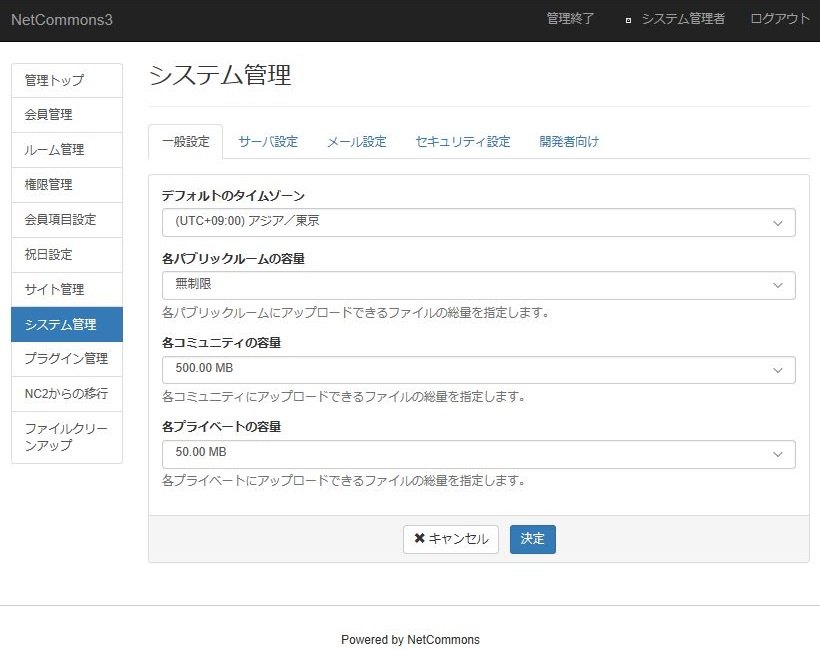820x650 pixels.
Task: Select NC2からの移行 sidebar item
Action: tap(67, 393)
